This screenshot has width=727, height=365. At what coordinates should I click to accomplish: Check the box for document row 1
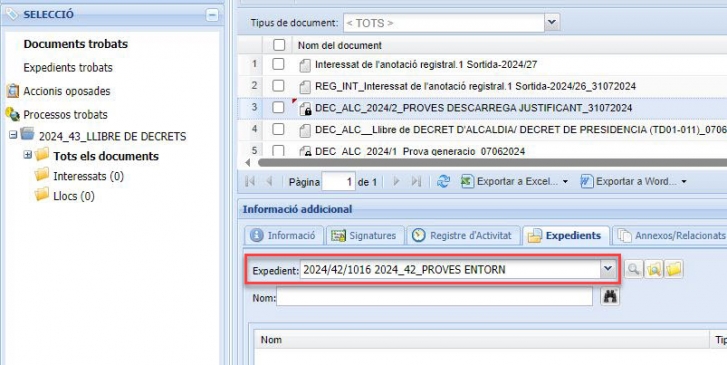278,64
